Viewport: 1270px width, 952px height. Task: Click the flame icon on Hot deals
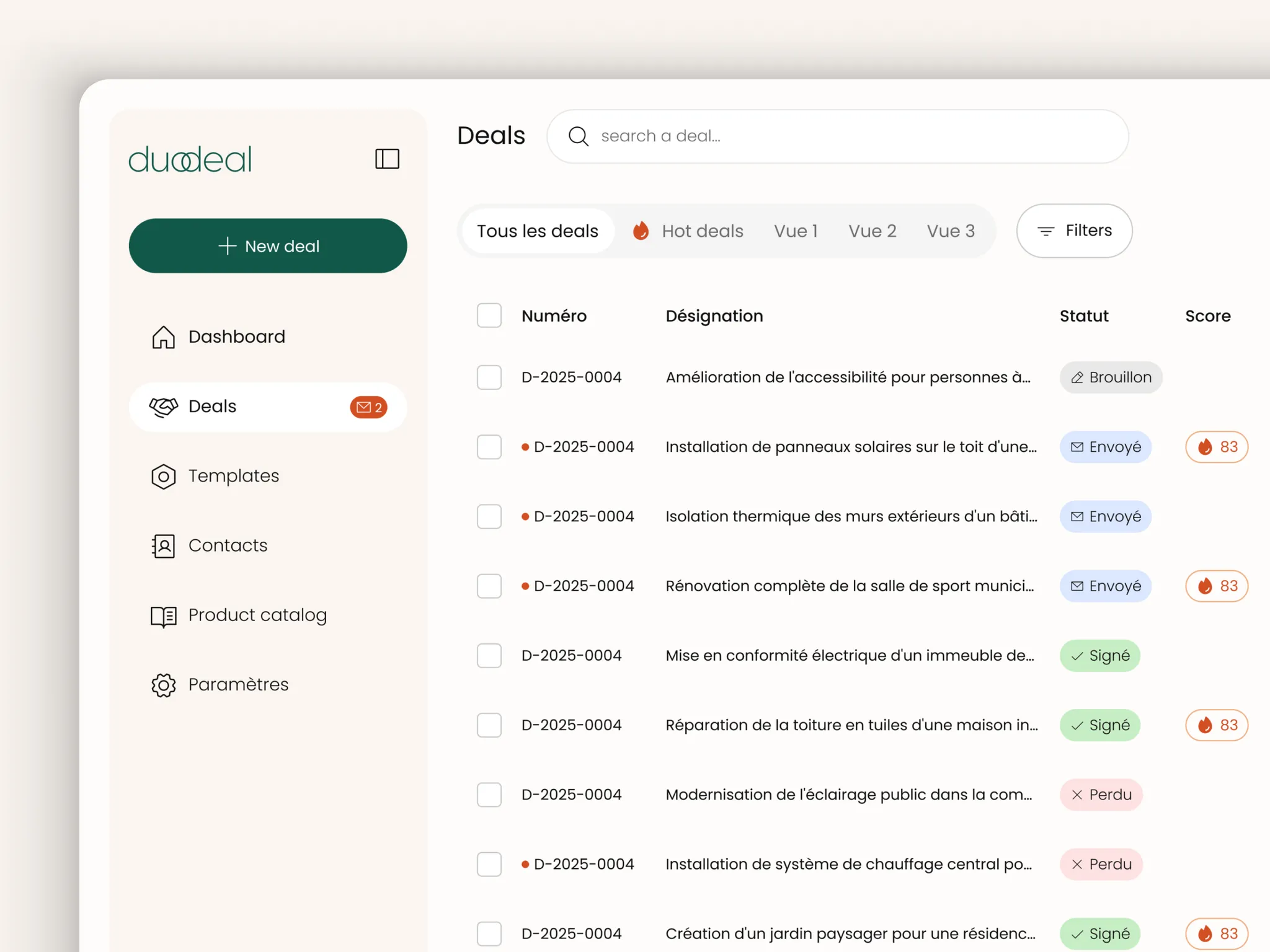coord(641,231)
